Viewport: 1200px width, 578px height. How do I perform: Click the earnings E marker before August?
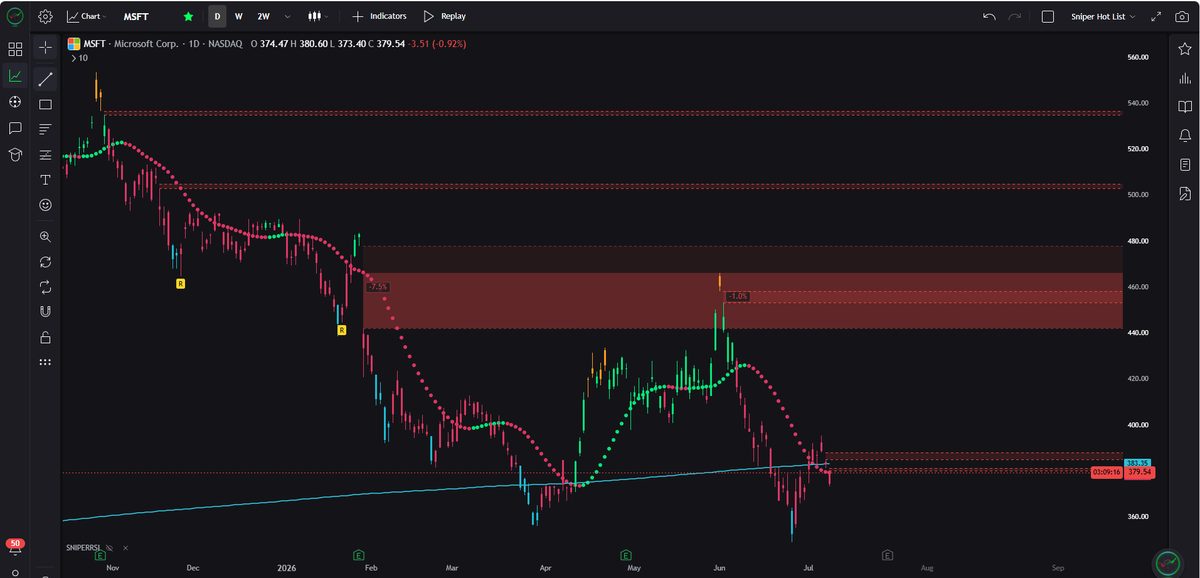coord(886,553)
